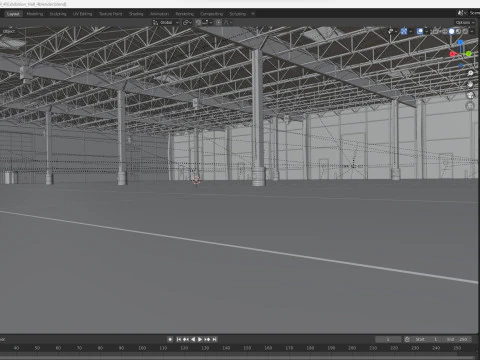Open the snapping options dropdown

[207, 22]
